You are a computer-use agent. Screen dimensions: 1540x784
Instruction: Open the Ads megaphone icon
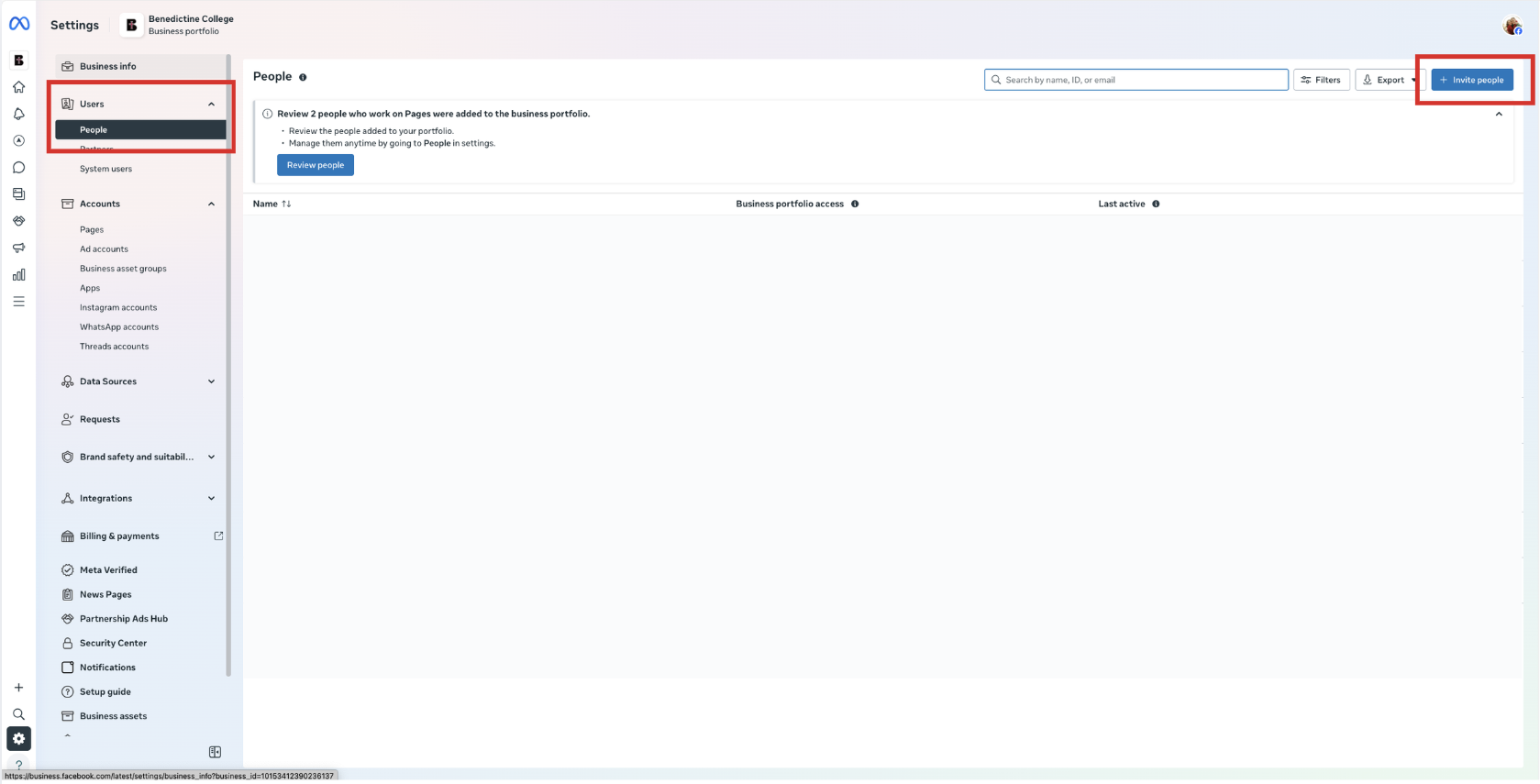18,248
